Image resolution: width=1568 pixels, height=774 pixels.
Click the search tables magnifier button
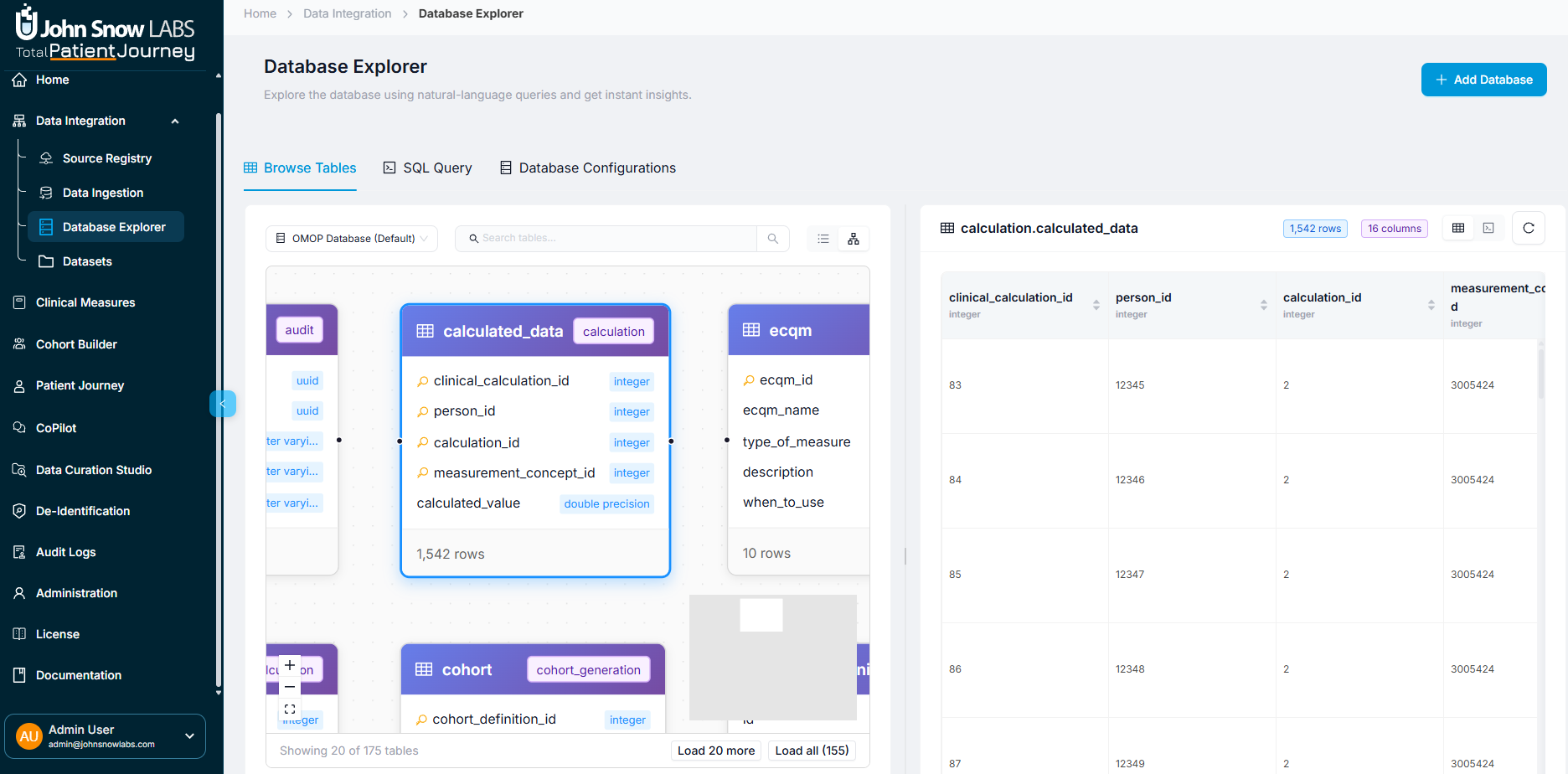tap(772, 239)
